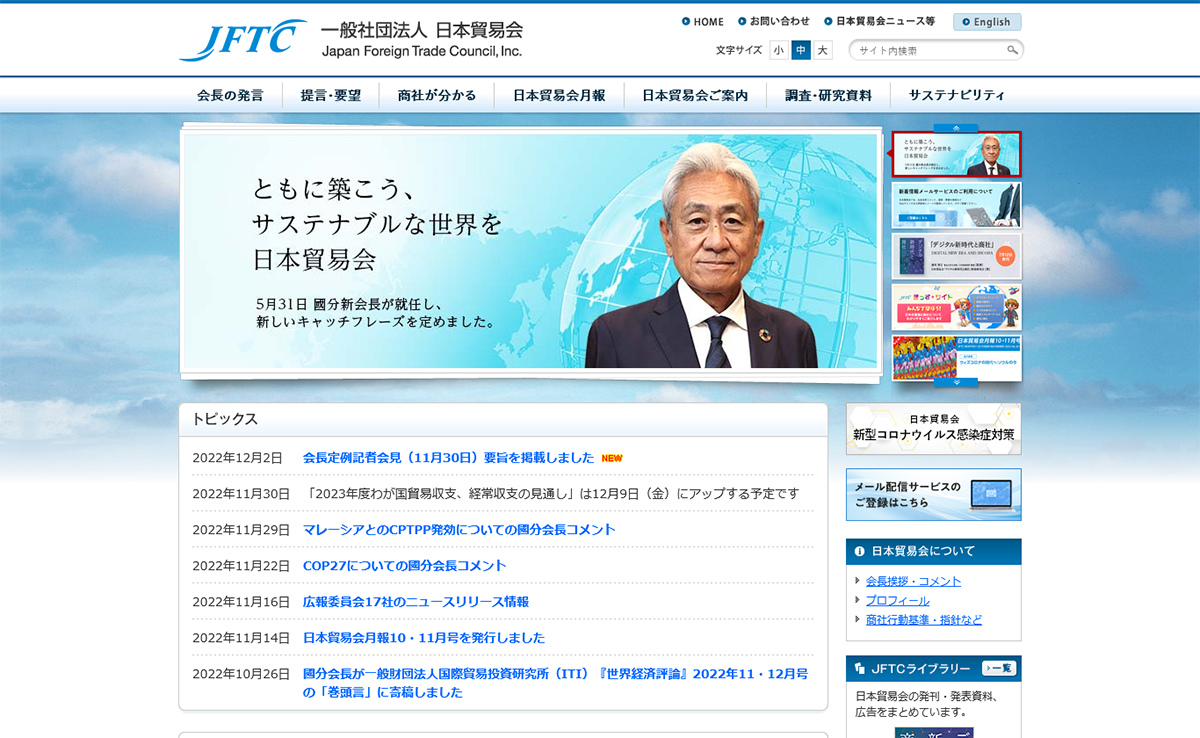The width and height of the screenshot is (1200, 738).
Task: Click the NEW badge icon in topics
Action: (x=612, y=458)
